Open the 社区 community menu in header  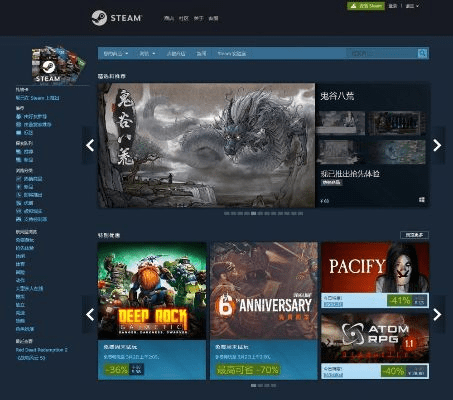[x=184, y=18]
